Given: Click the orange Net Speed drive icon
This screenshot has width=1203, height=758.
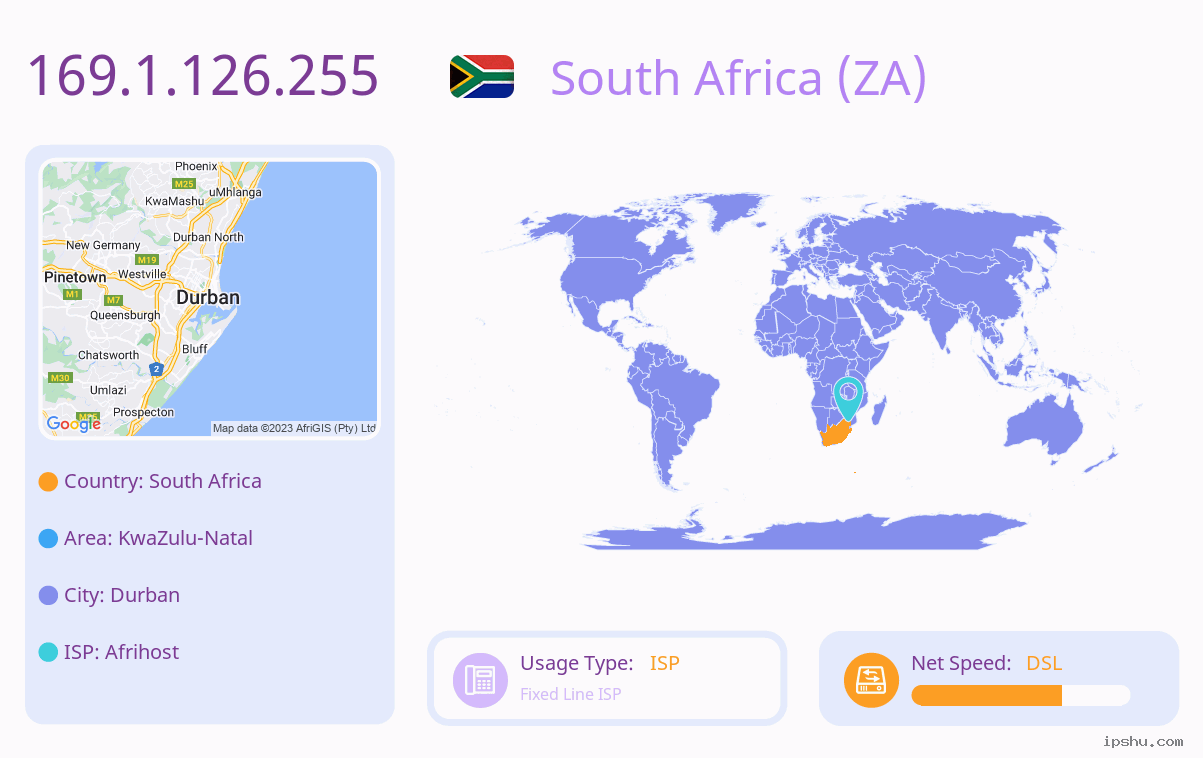Looking at the screenshot, I should 871,680.
